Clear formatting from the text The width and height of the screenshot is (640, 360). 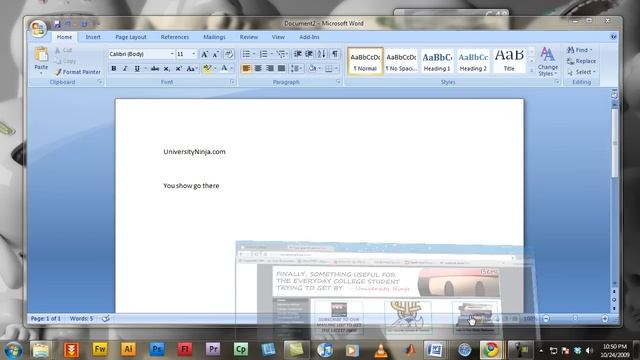click(x=229, y=54)
